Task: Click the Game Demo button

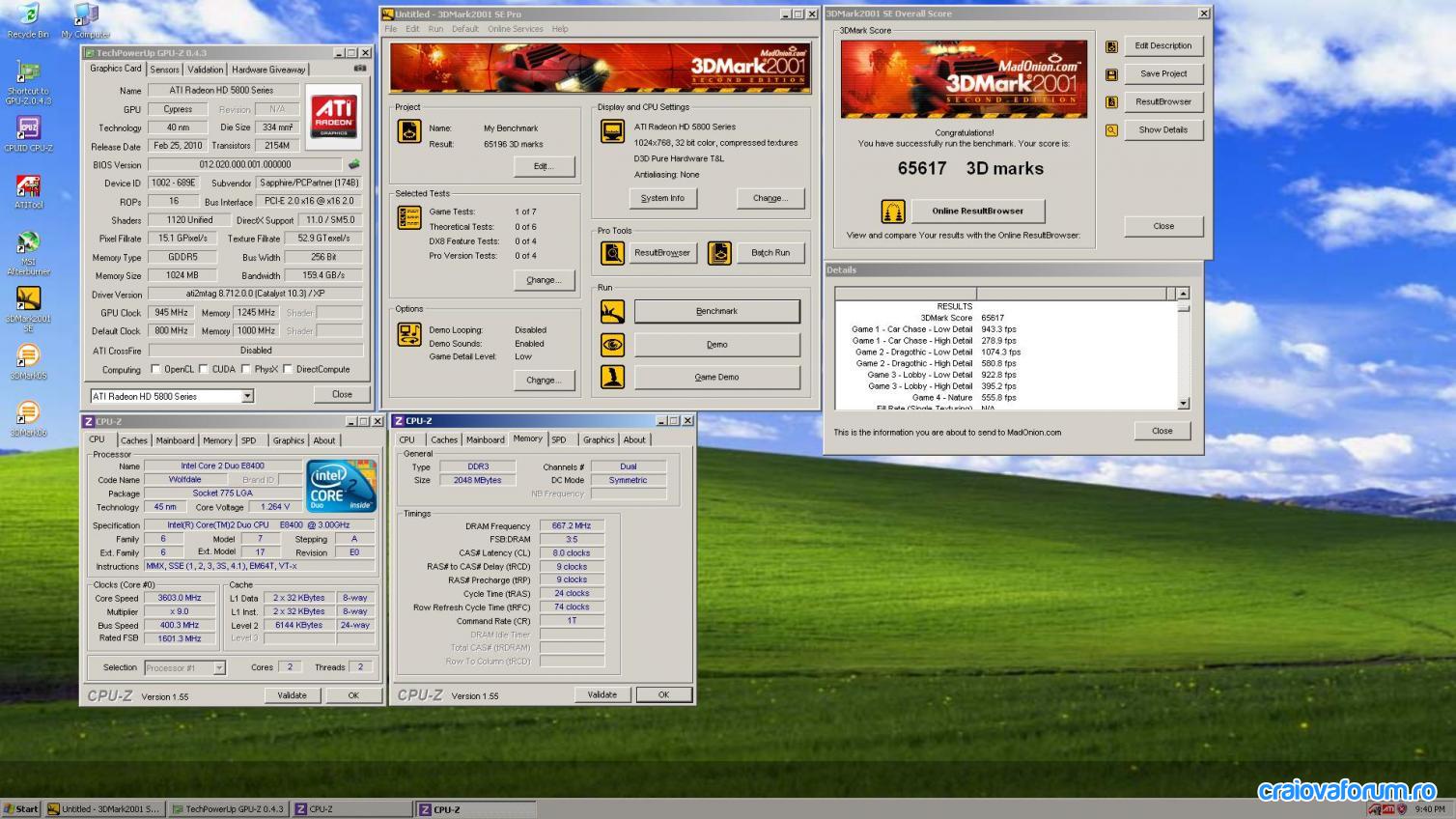Action: (x=716, y=378)
